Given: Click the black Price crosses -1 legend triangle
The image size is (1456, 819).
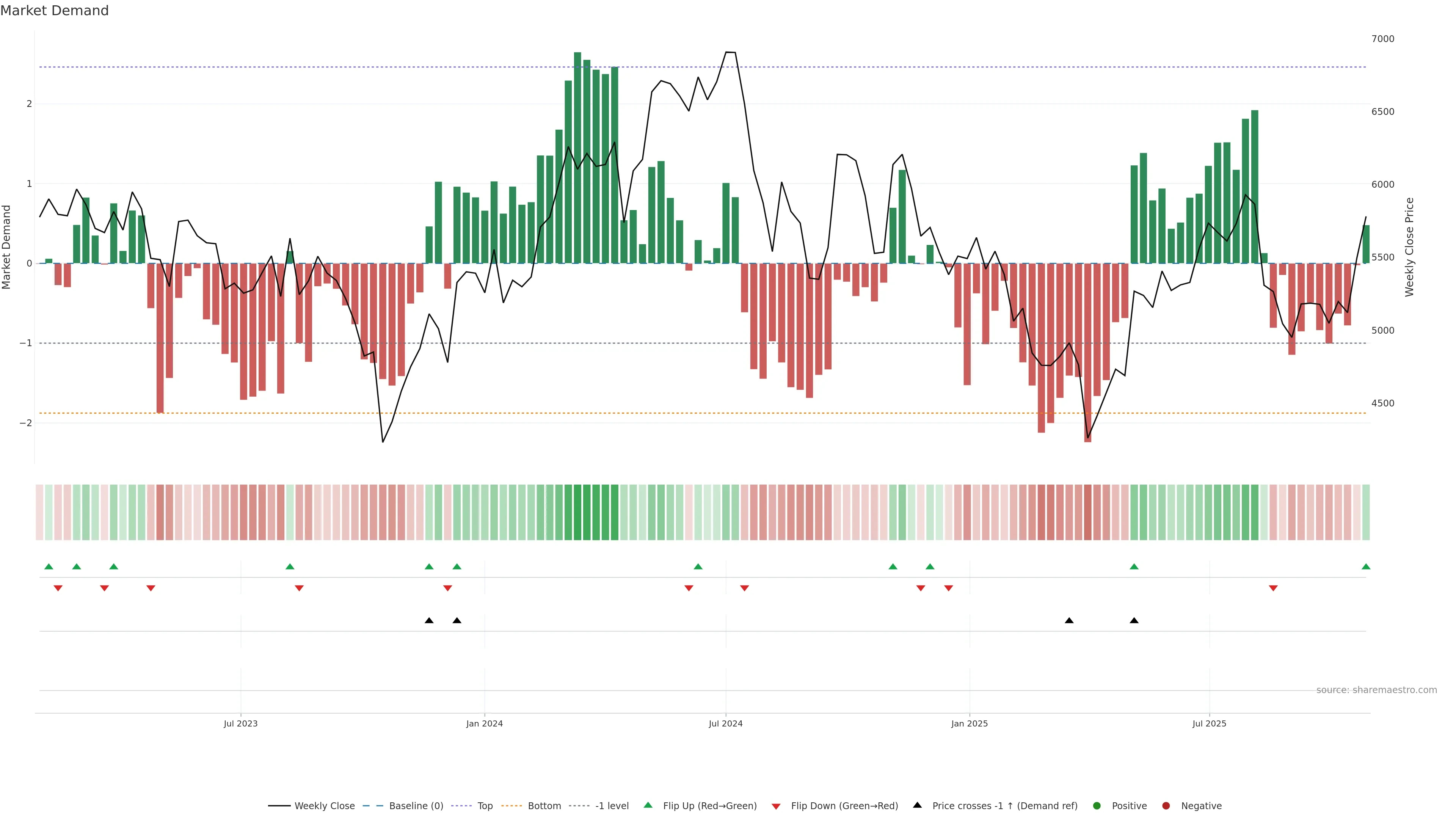Looking at the screenshot, I should pos(917,805).
